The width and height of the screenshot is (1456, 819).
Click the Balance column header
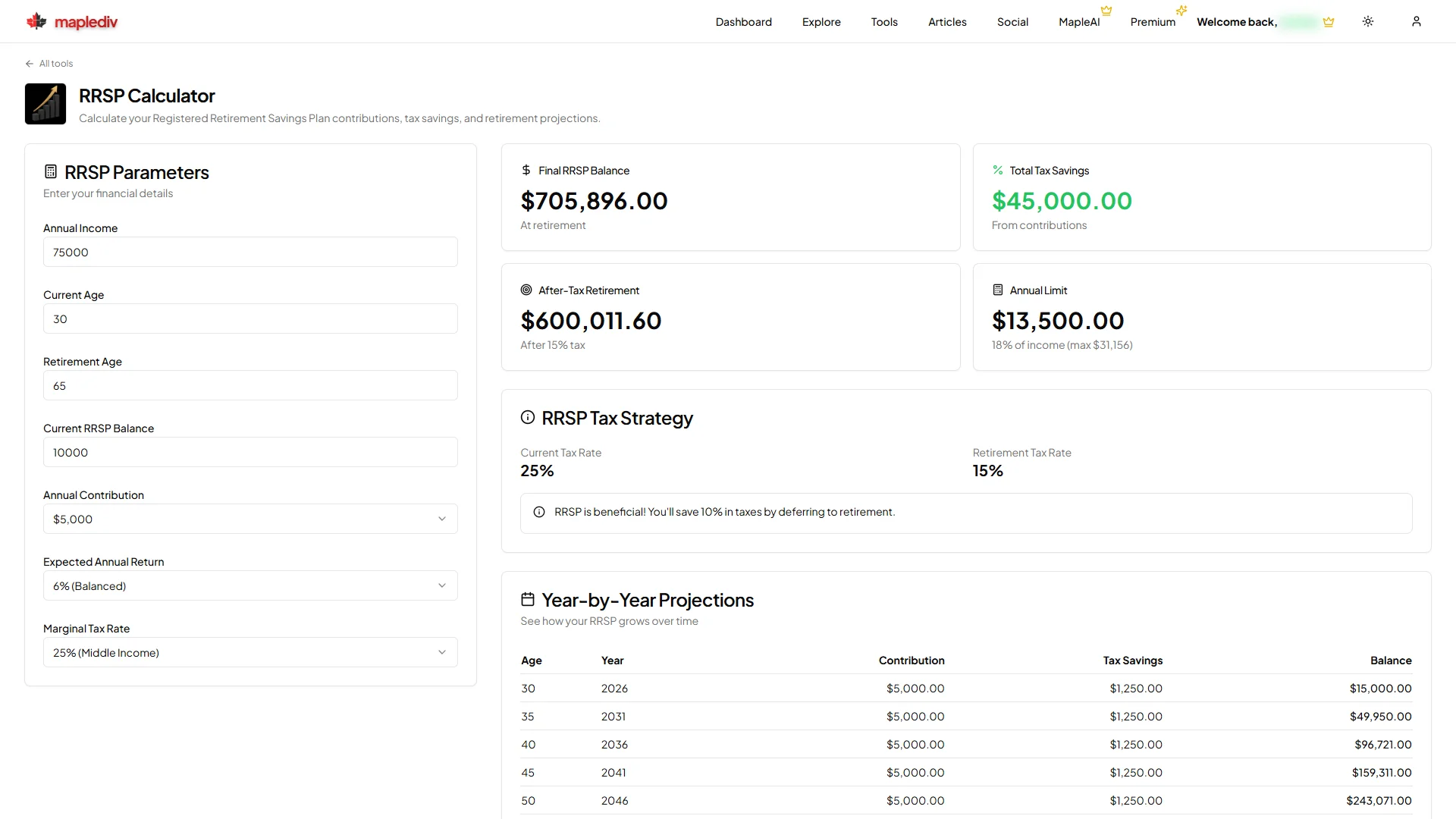(x=1391, y=661)
